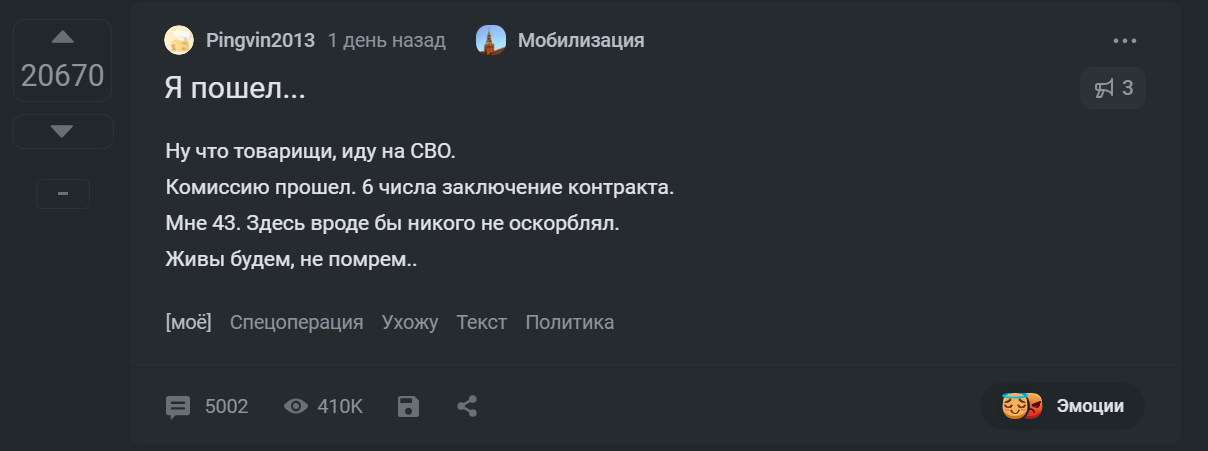1208x451 pixels.
Task: Collapse the post with the minus button
Action: click(x=63, y=193)
